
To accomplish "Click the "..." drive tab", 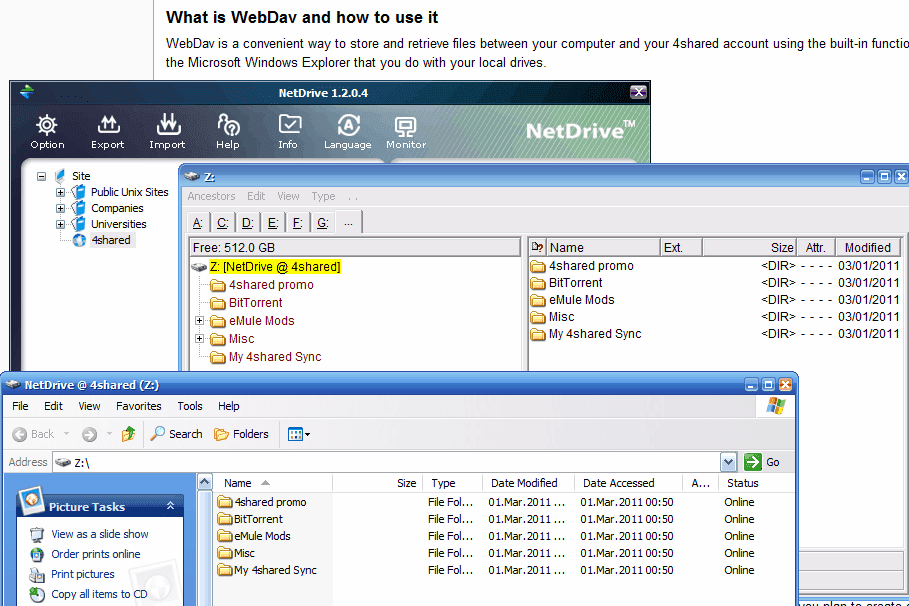I will click(348, 223).
